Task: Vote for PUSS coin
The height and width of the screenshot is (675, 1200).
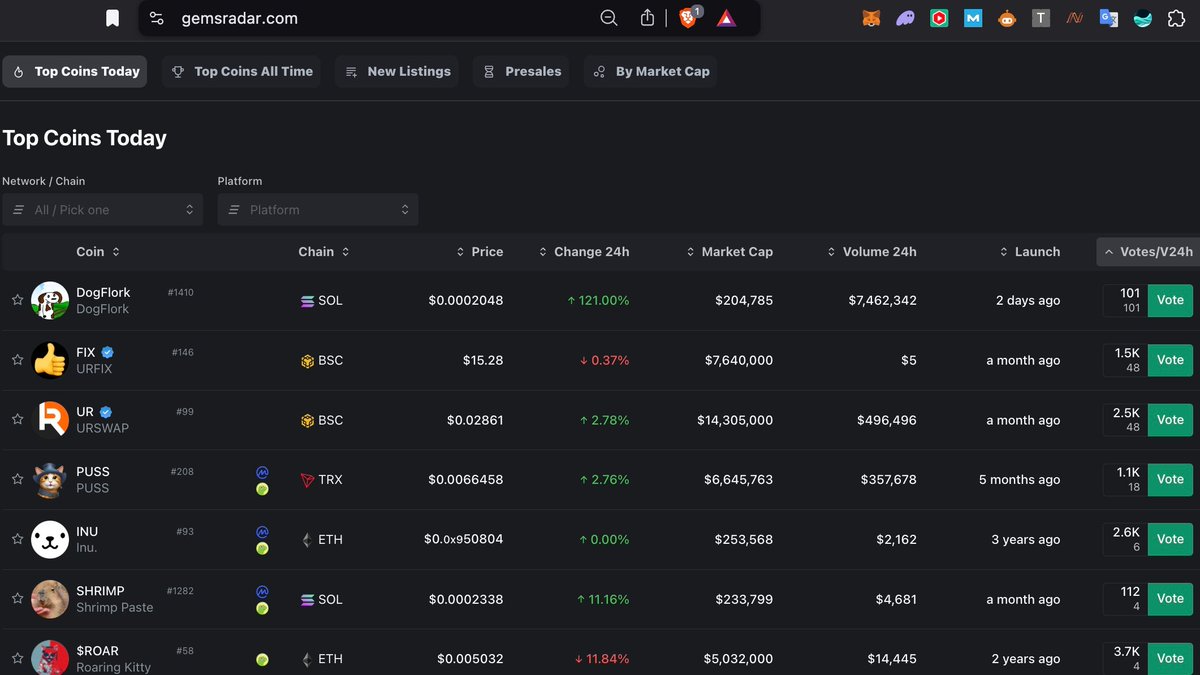Action: pyautogui.click(x=1170, y=479)
